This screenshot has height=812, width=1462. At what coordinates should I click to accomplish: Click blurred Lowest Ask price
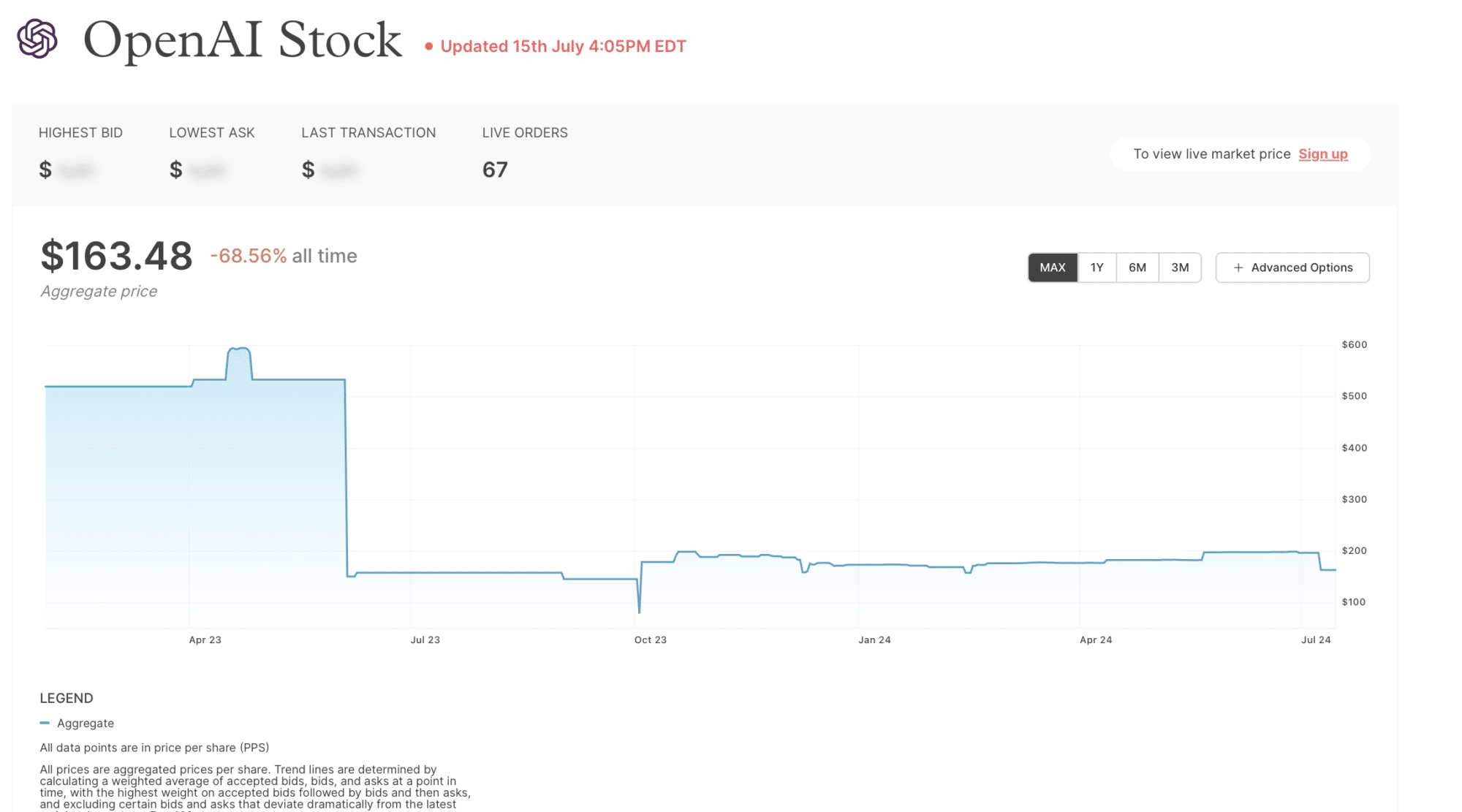(207, 171)
